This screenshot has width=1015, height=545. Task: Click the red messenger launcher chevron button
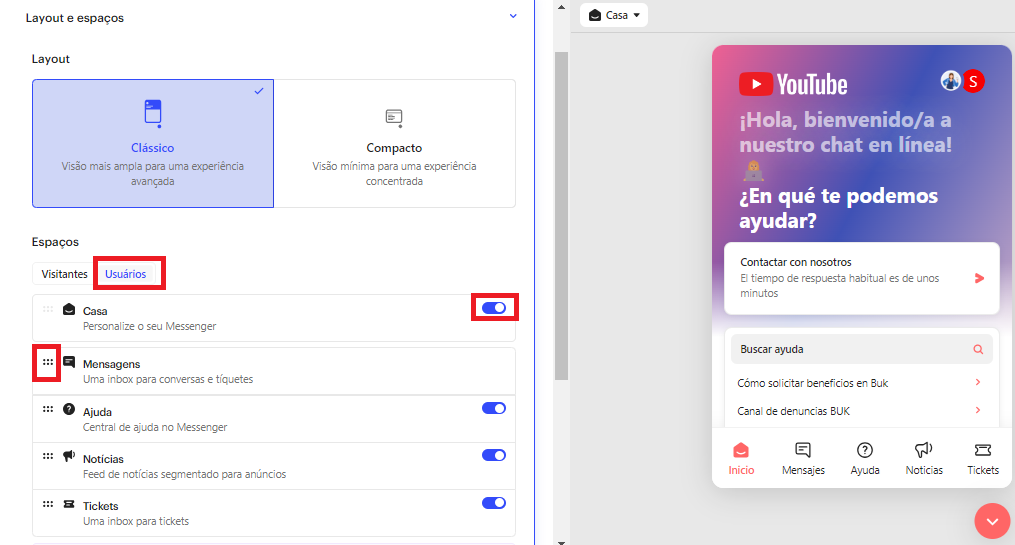(x=992, y=521)
